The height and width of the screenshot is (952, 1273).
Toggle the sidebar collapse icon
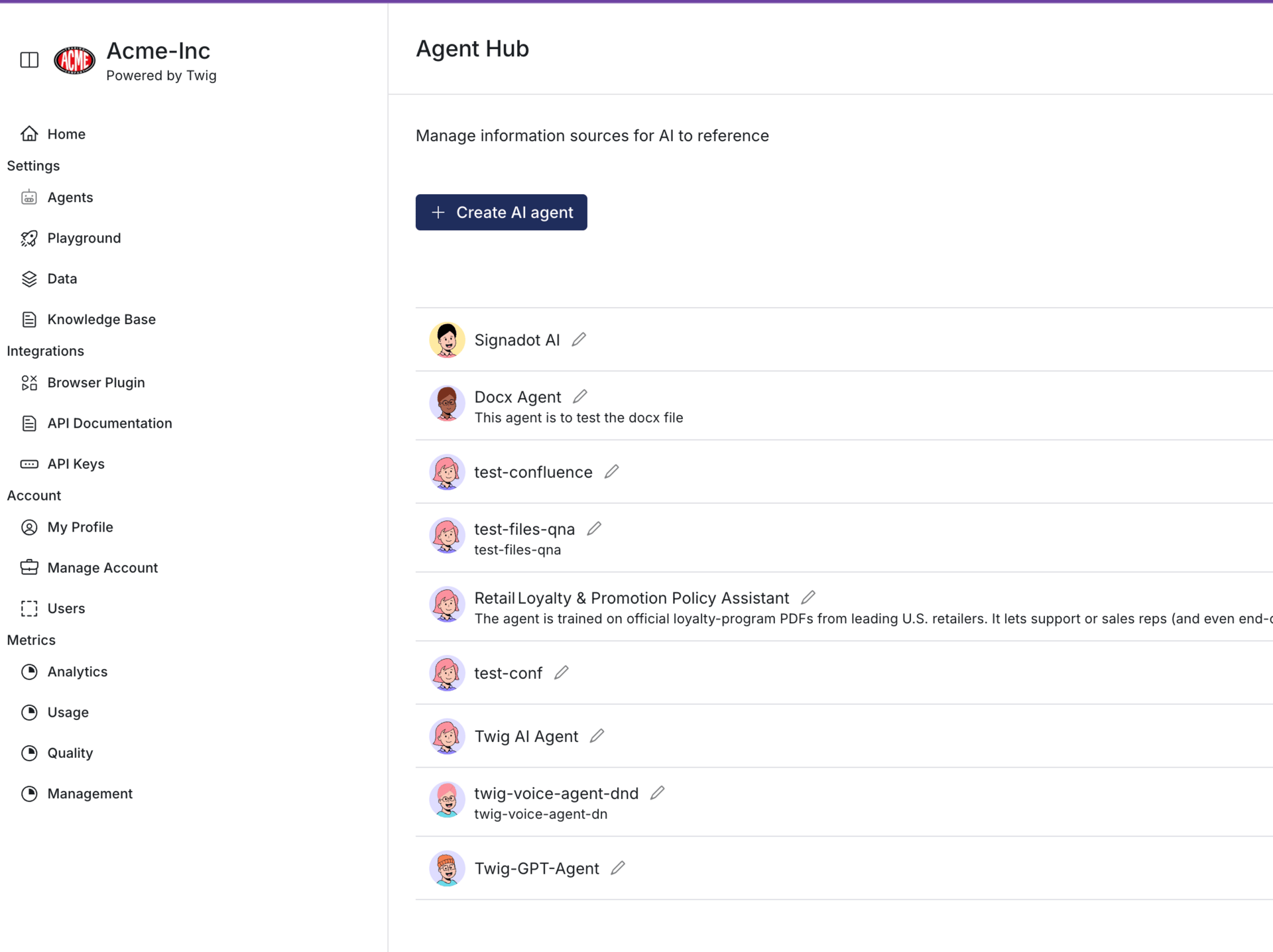29,60
